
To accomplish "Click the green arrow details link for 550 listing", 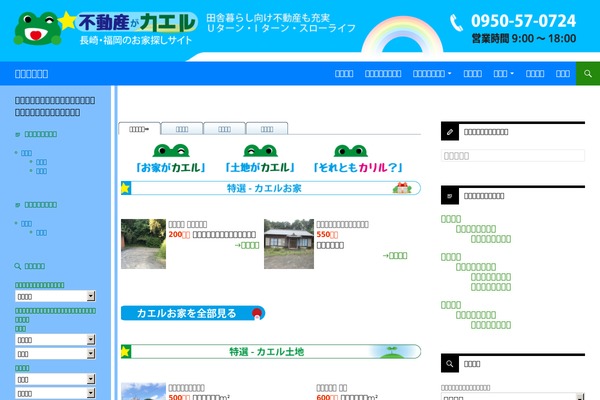I will coord(395,255).
